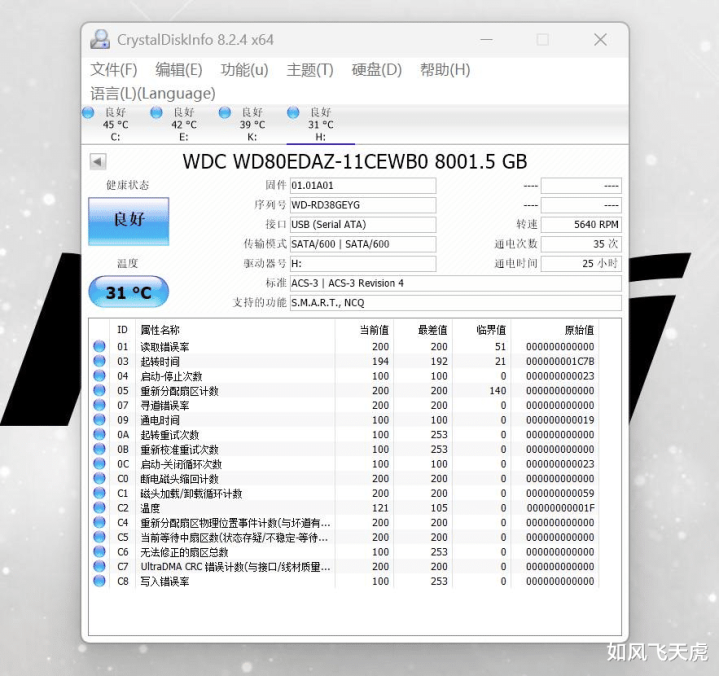719x676 pixels.
Task: Select the 写入错误率 attribute name
Action: tap(165, 582)
